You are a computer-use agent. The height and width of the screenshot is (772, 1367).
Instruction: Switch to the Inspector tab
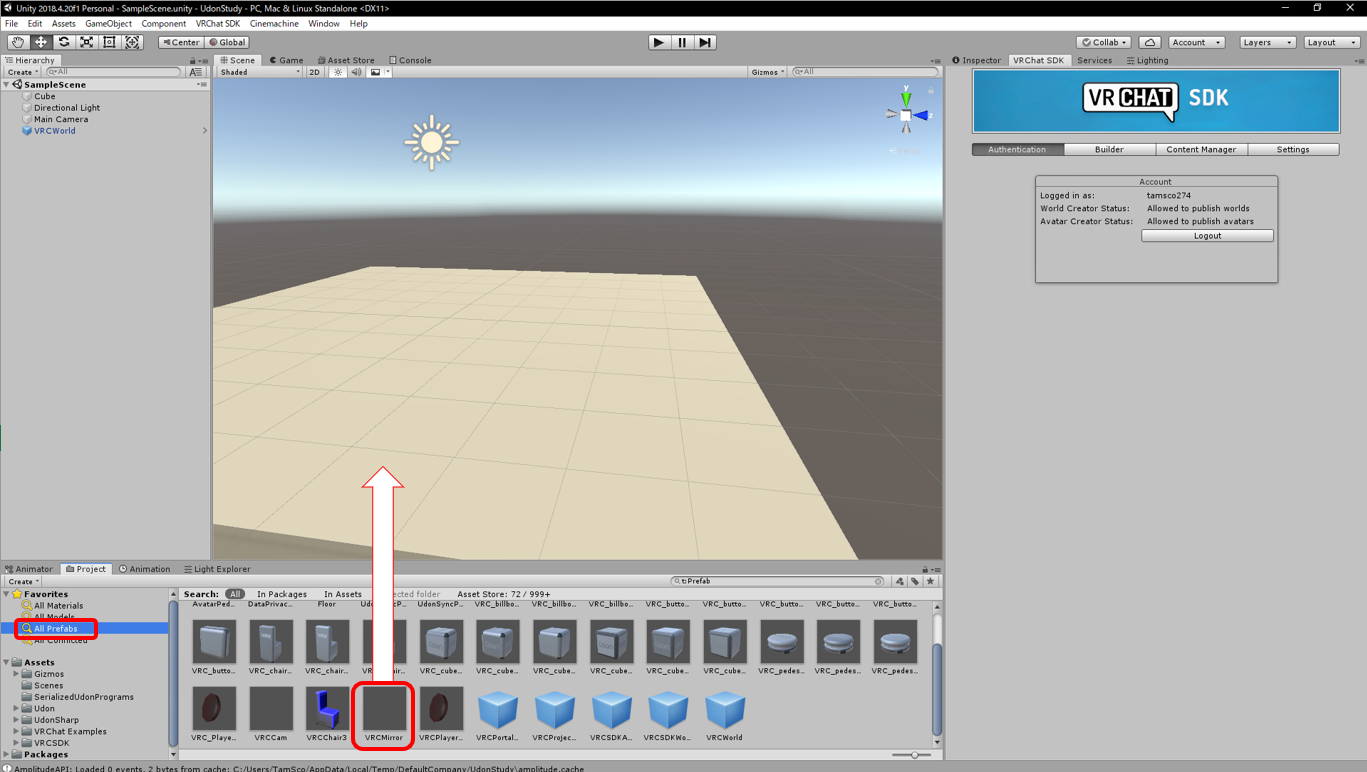pyautogui.click(x=976, y=60)
